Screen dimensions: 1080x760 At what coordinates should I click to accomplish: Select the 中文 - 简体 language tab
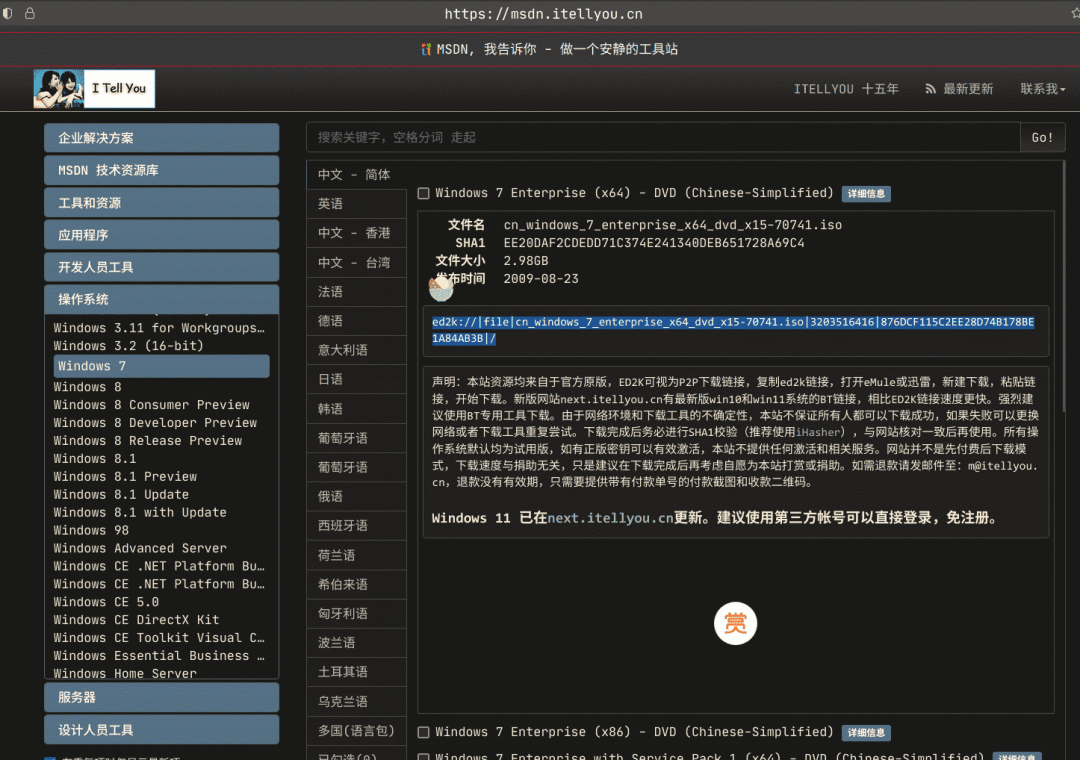pos(356,174)
